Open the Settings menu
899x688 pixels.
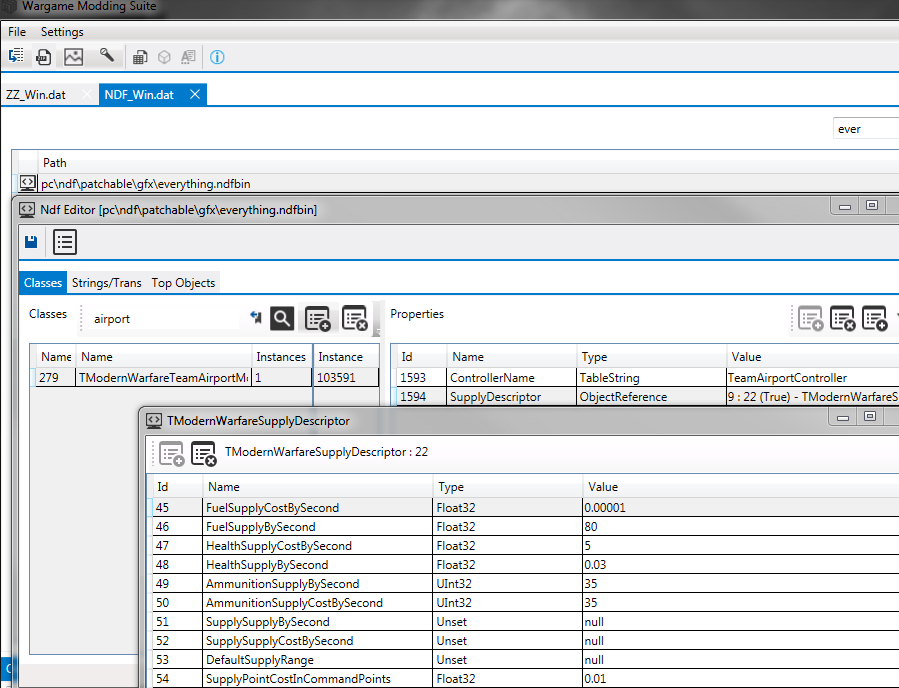tap(62, 32)
